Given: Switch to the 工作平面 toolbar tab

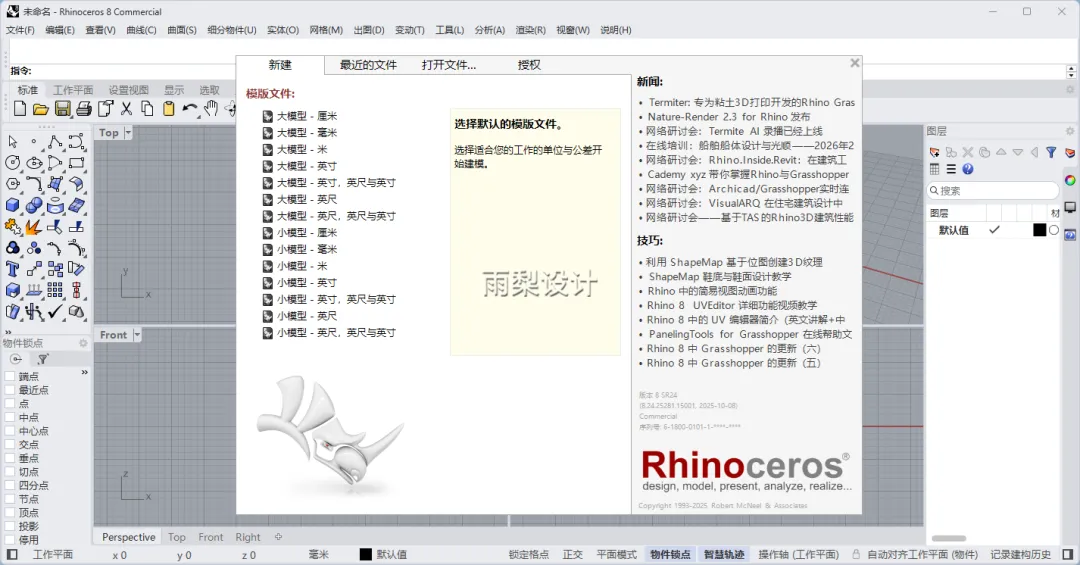Looking at the screenshot, I should click(73, 90).
